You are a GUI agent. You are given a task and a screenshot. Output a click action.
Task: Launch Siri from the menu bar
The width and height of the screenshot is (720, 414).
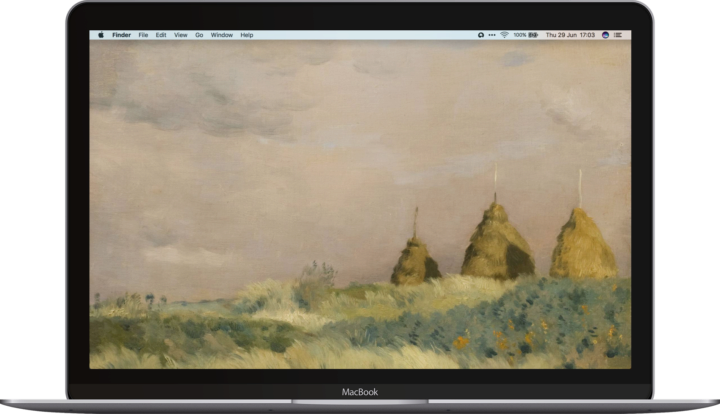[x=605, y=35]
